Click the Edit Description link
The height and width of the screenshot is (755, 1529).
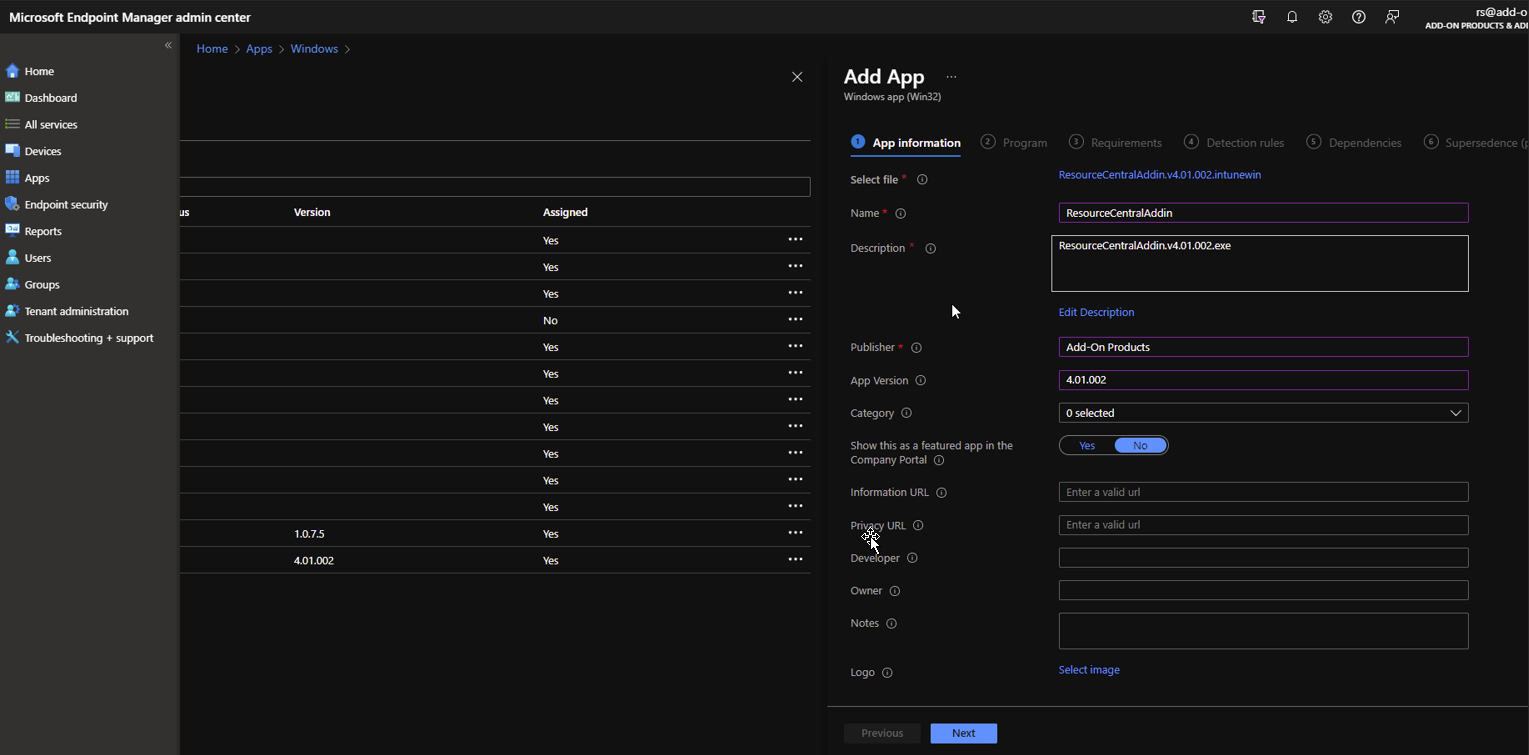[x=1096, y=312]
